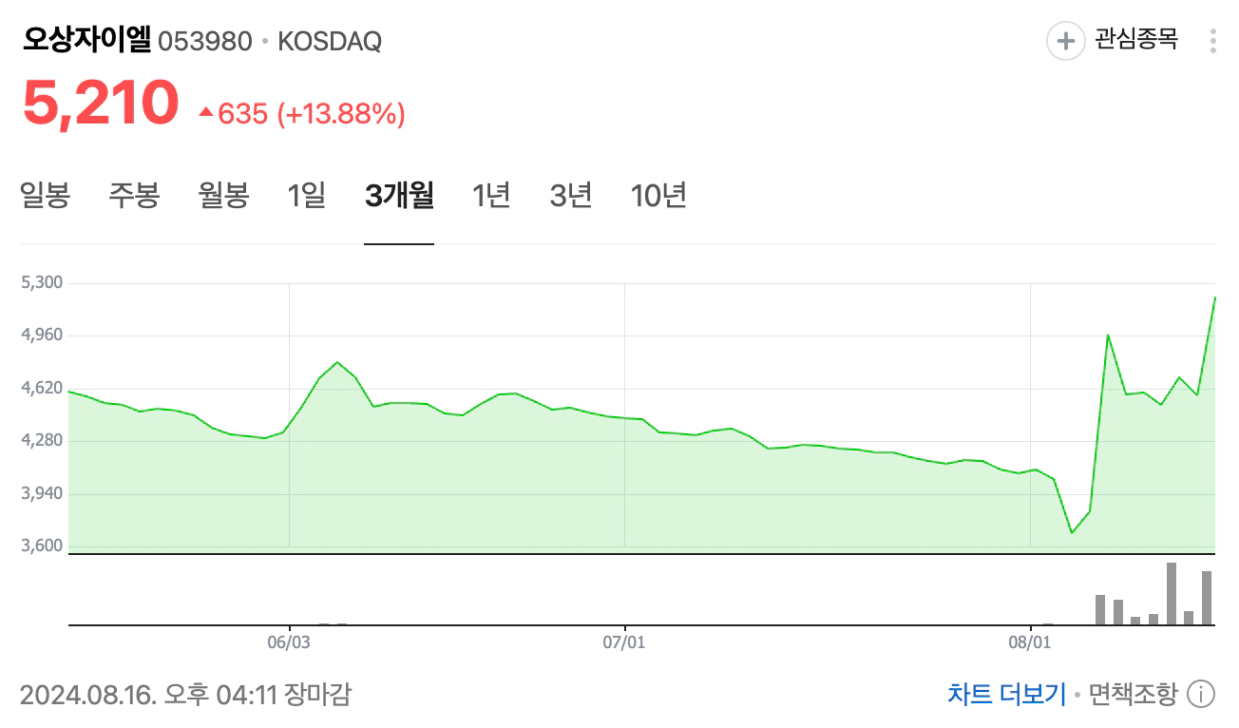Choose the 10년 chart period

(x=659, y=195)
